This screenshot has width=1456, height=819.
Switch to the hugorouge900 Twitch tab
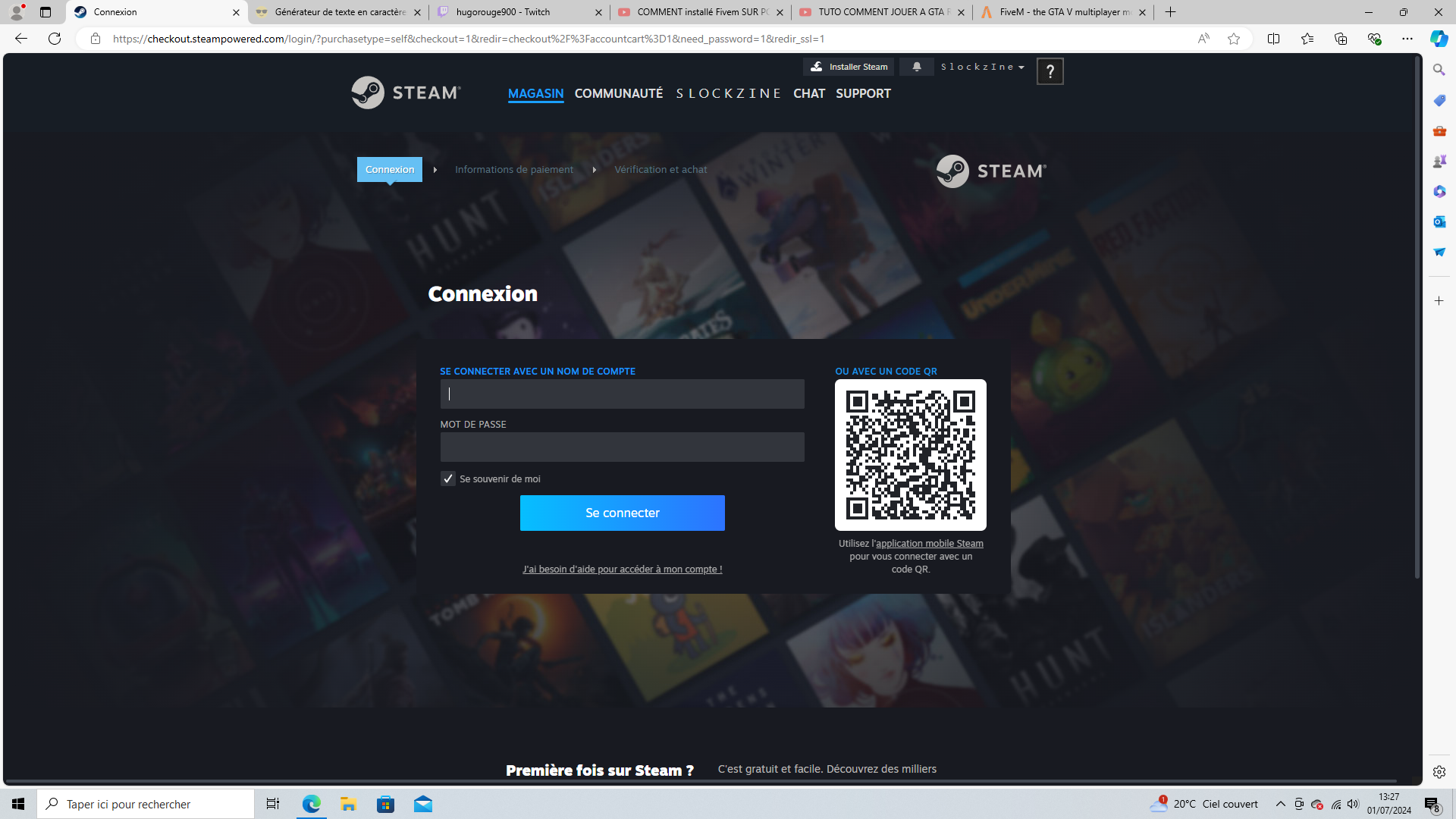coord(519,12)
